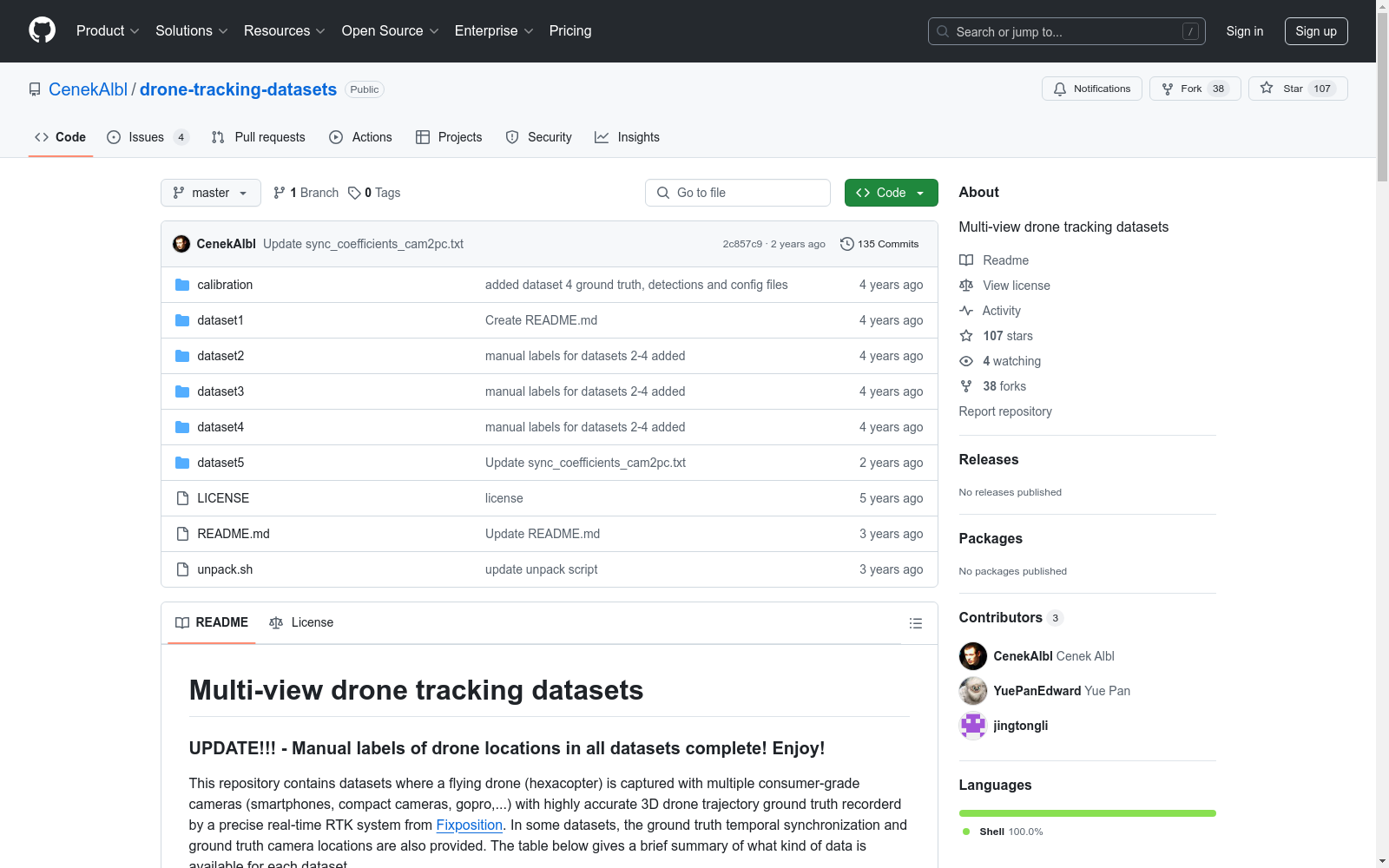Click the Readme book icon in About
The width and height of the screenshot is (1389, 868).
point(966,260)
